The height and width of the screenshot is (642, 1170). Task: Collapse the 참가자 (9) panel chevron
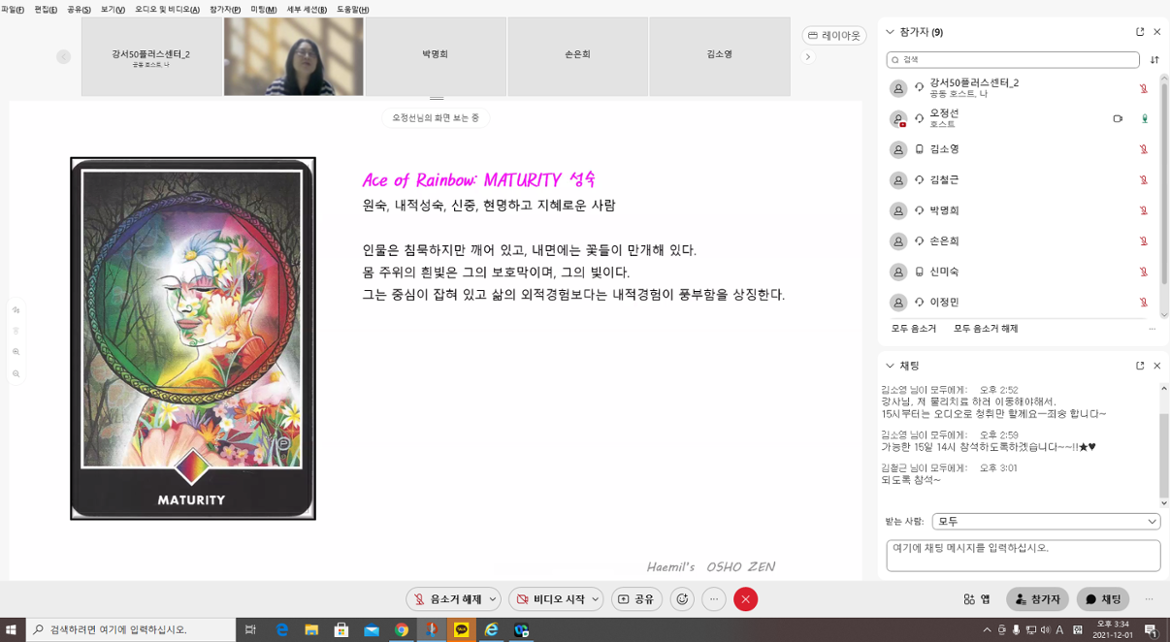[x=891, y=32]
